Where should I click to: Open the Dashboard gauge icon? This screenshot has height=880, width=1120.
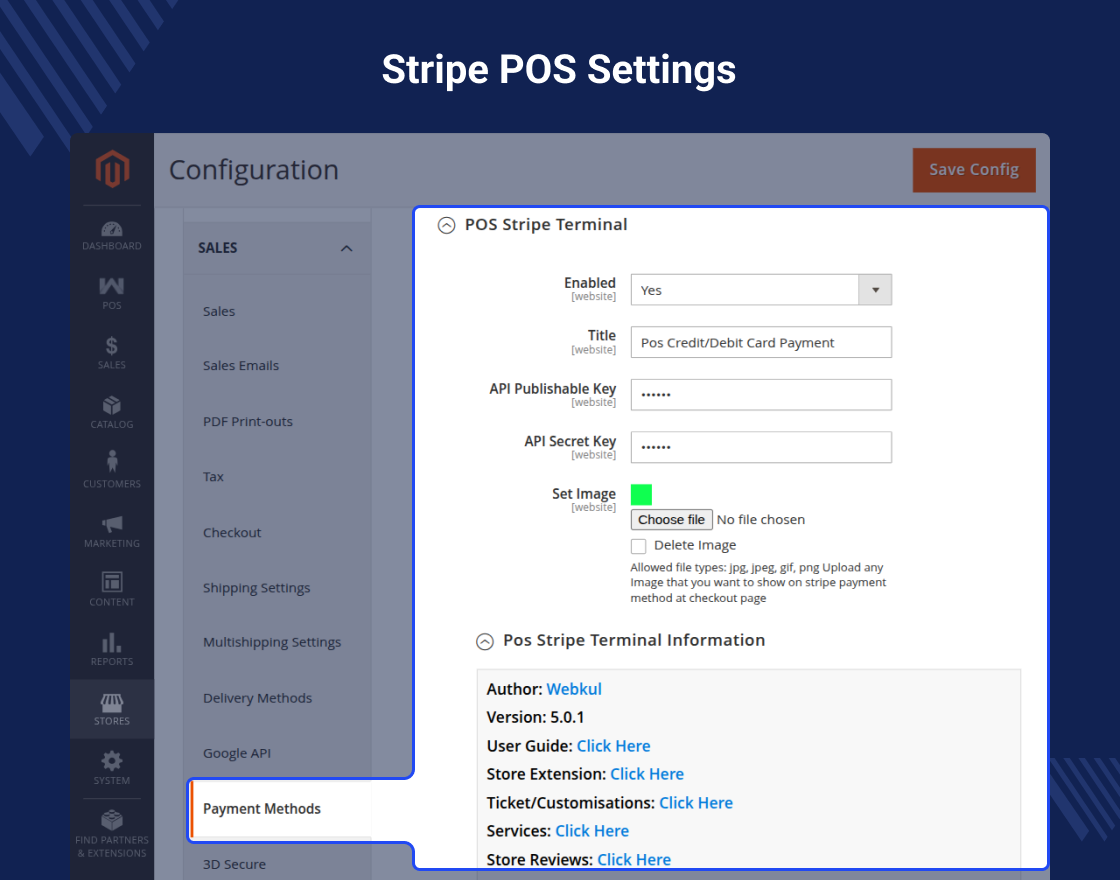coord(111,229)
